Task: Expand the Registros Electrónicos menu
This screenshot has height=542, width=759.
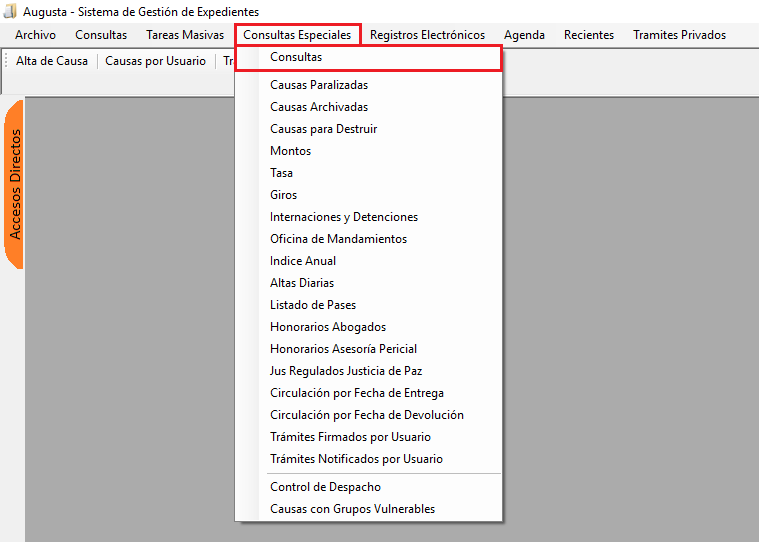Action: [427, 35]
